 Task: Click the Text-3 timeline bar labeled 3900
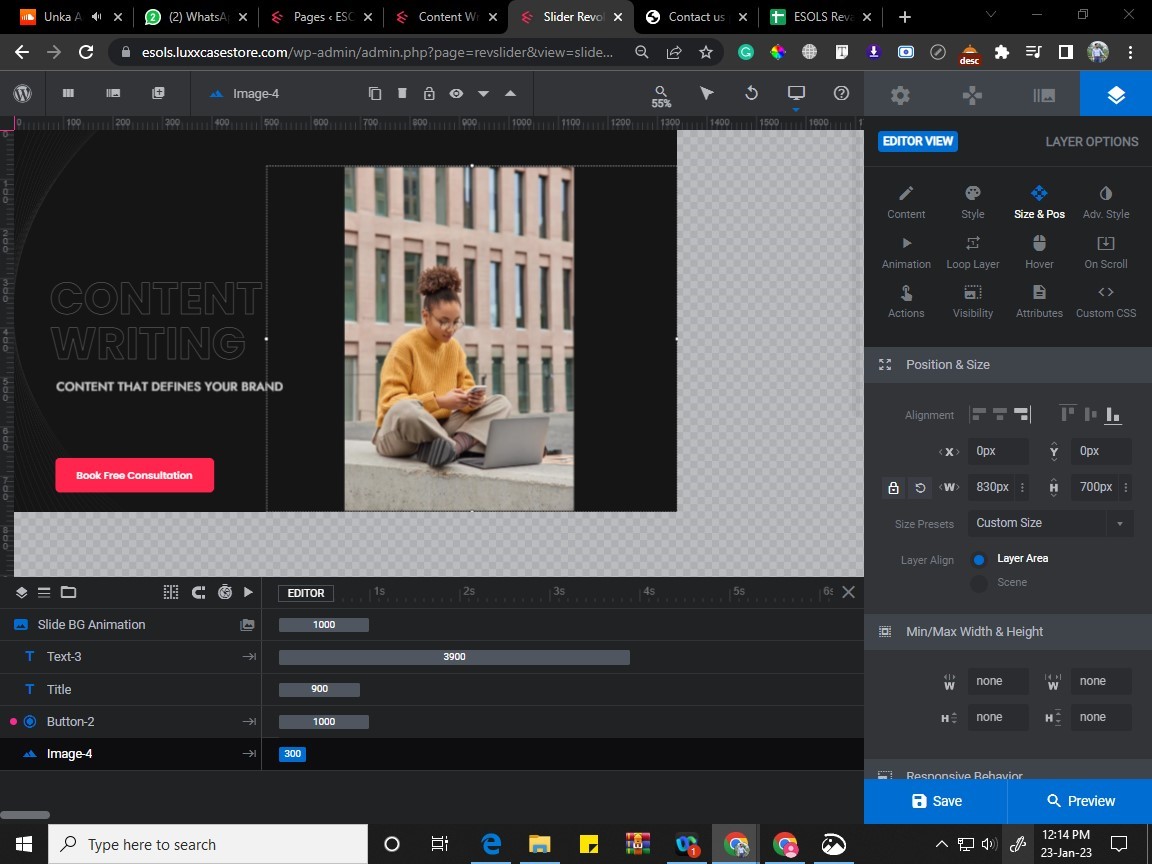point(454,657)
